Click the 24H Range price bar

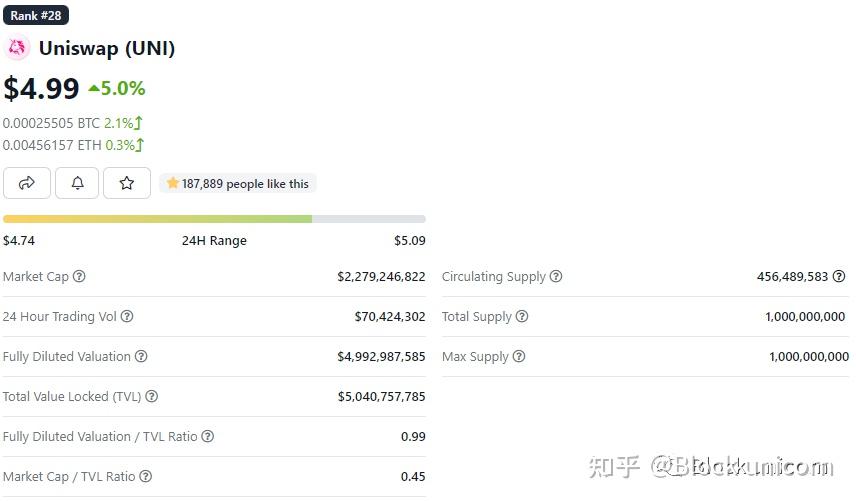coord(214,219)
